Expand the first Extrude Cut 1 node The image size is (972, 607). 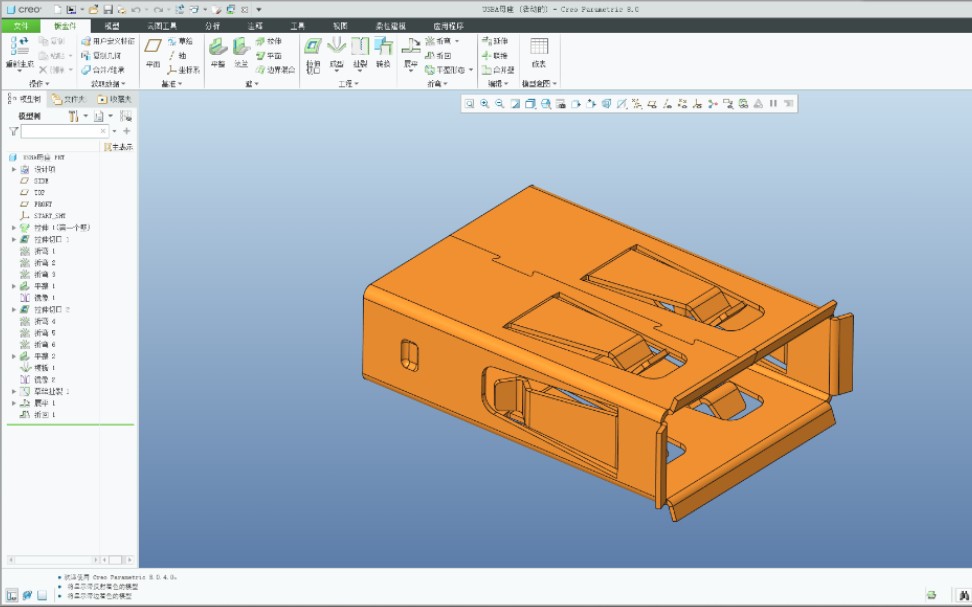(14, 240)
